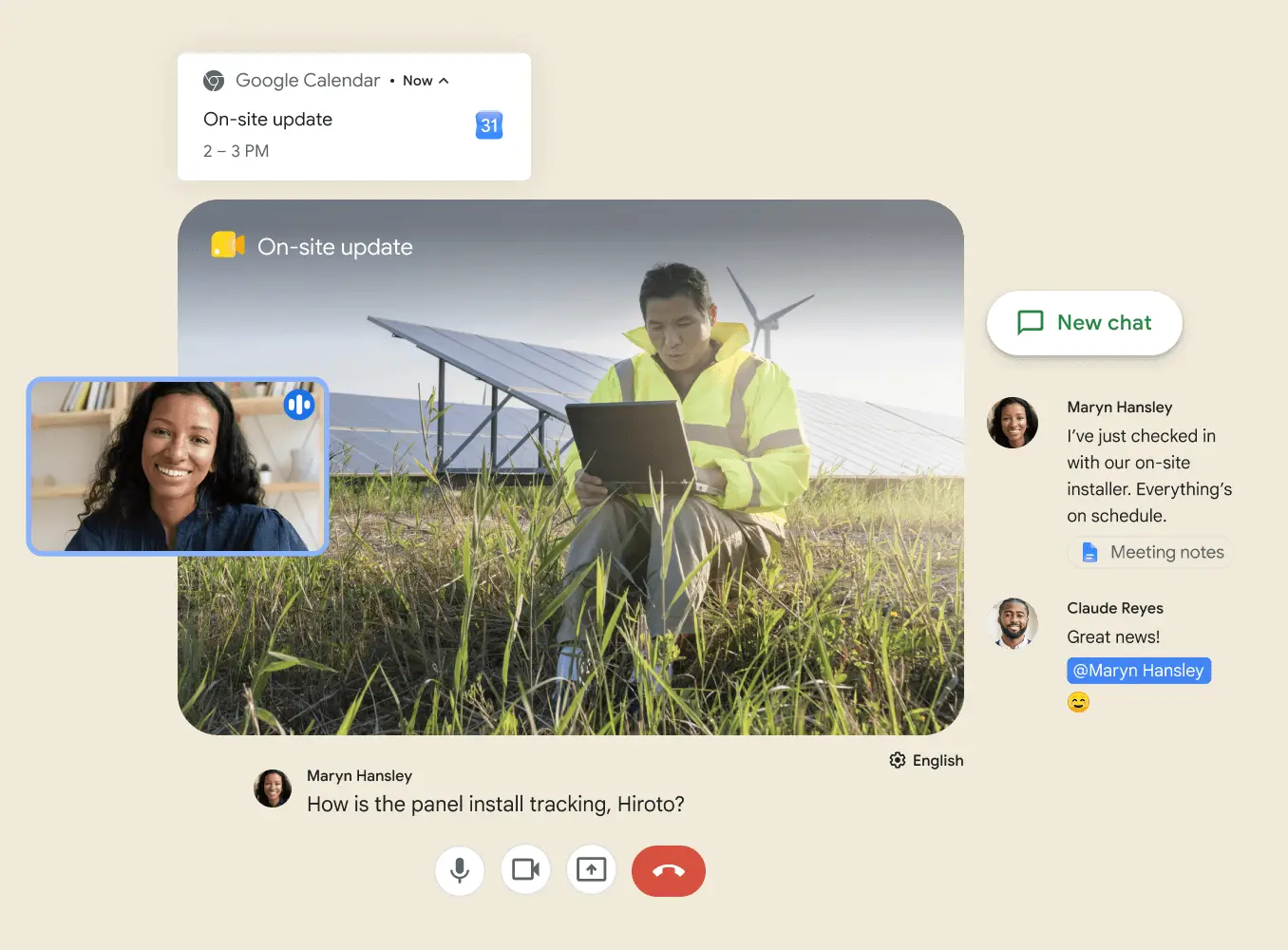
Task: Click the Maryn Hansley name in chat
Action: pos(1120,408)
